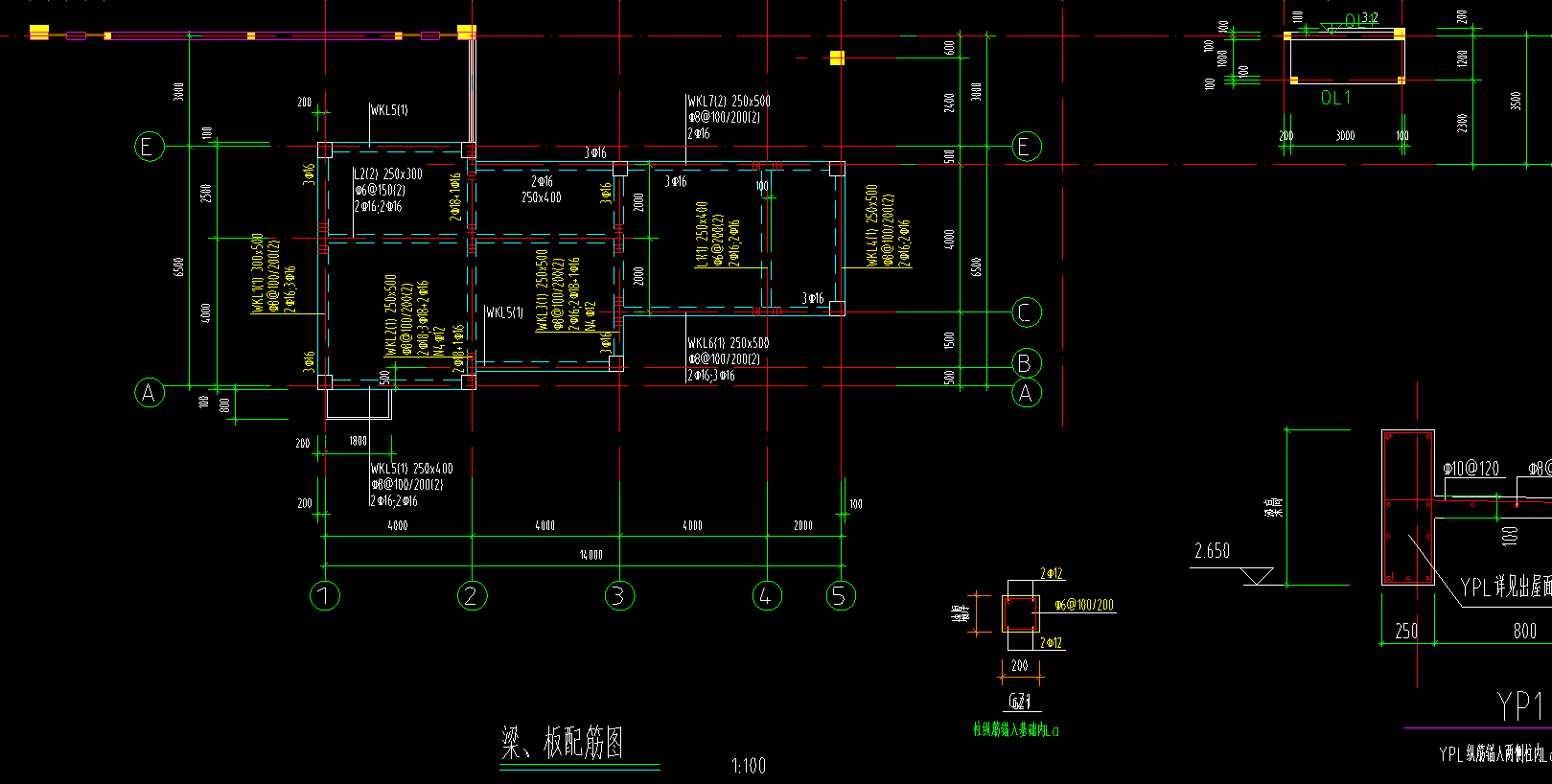Click the 14000 overall dimension text

(x=591, y=555)
